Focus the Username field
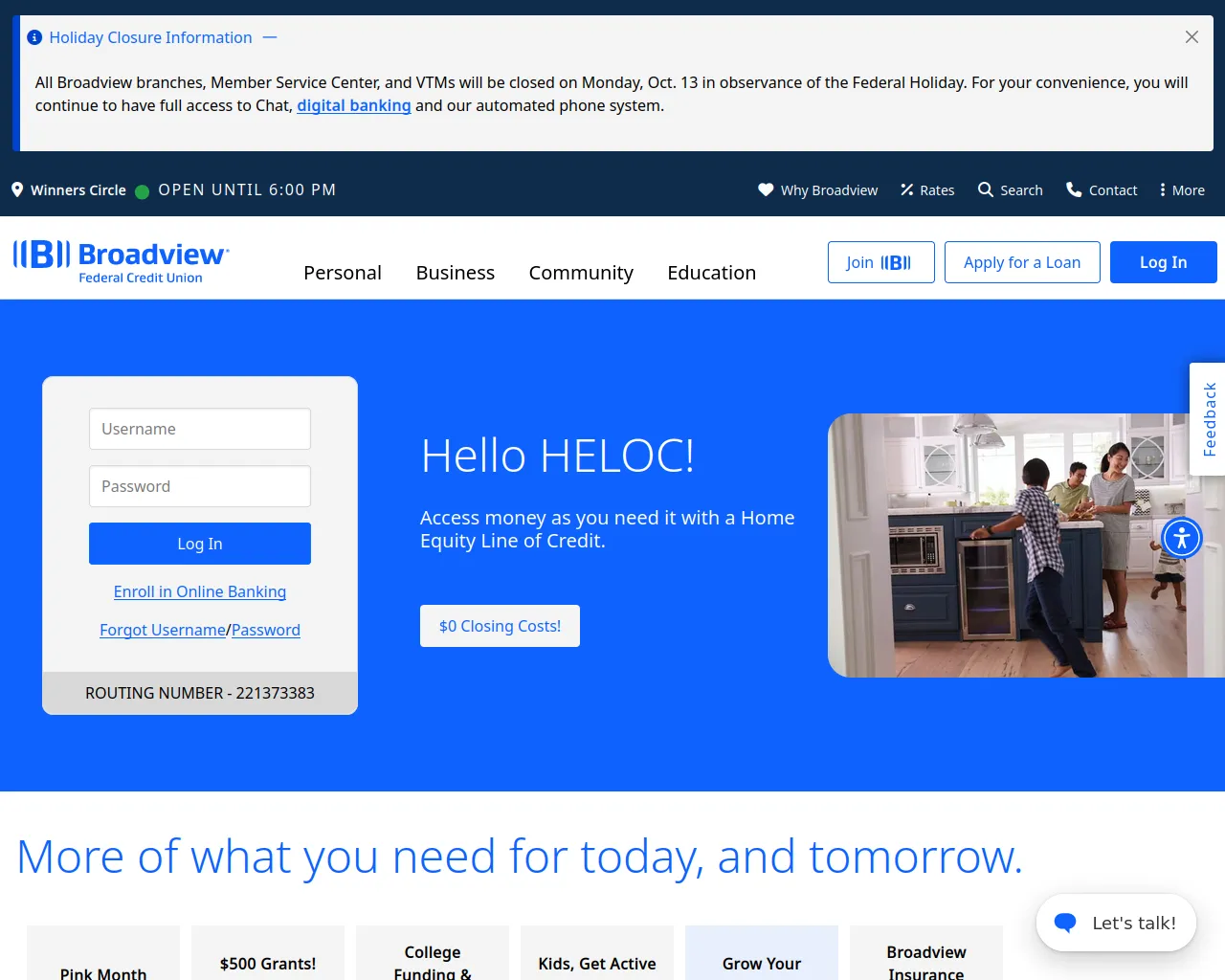Viewport: 1225px width, 980px height. [200, 429]
